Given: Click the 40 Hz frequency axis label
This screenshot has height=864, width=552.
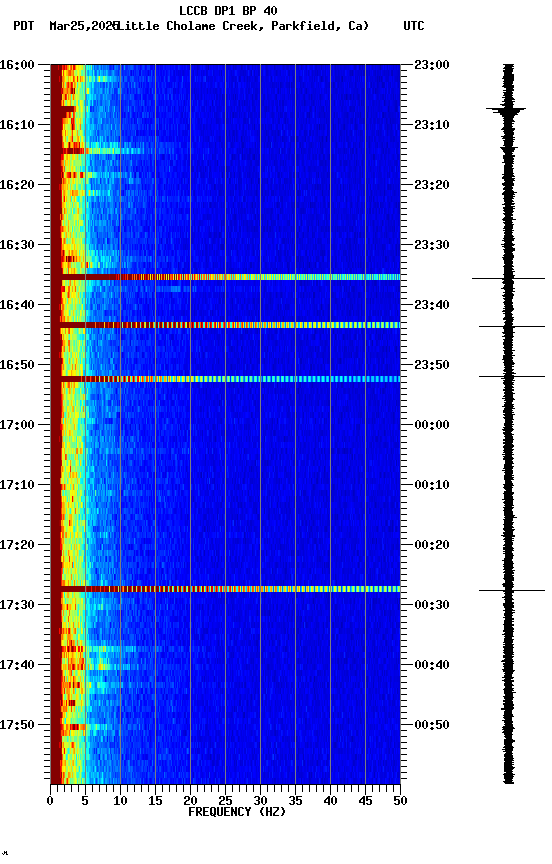Looking at the screenshot, I should (x=330, y=801).
